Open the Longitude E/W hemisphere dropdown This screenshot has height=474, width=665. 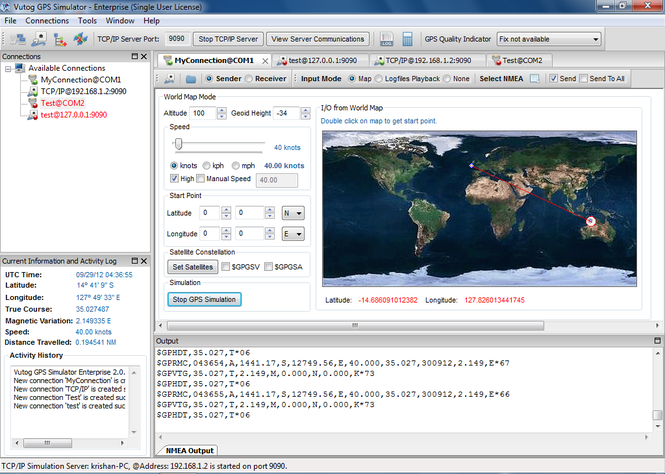(x=293, y=234)
